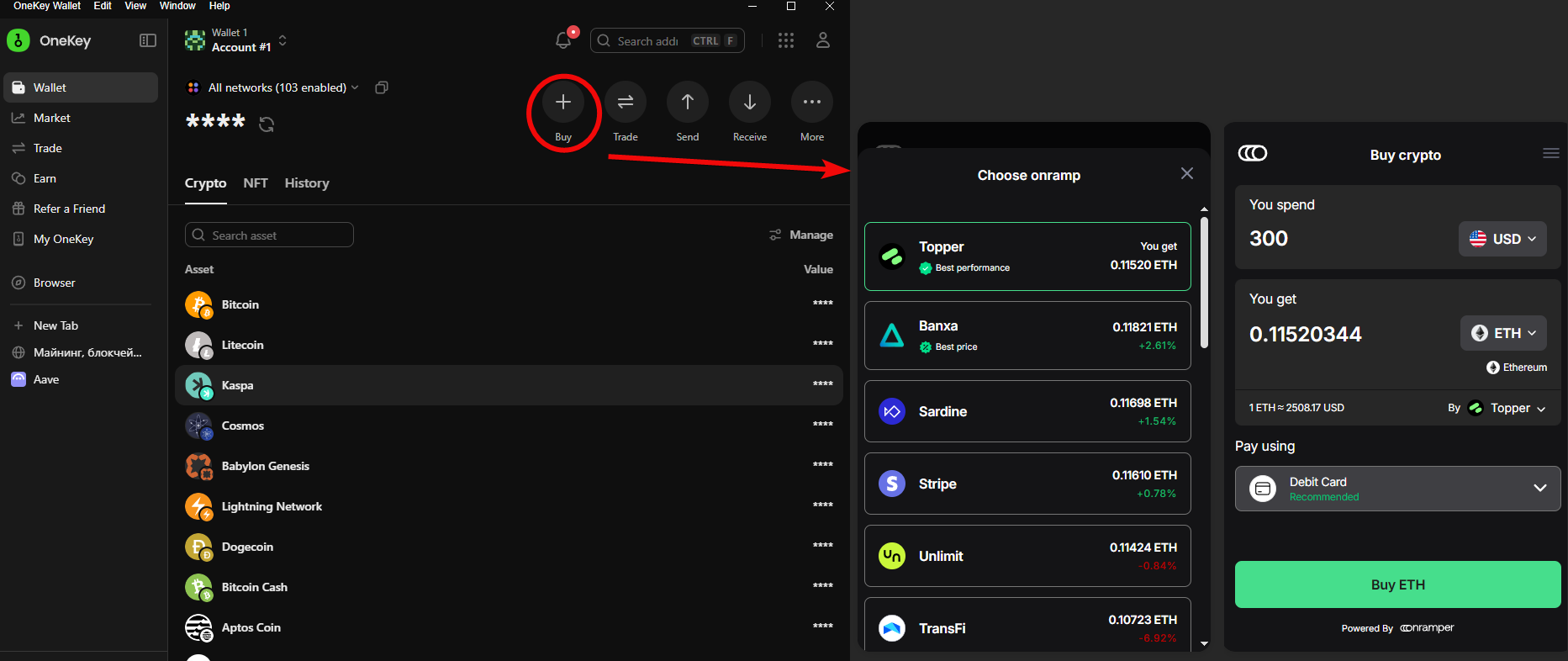Viewport: 1568px width, 661px height.
Task: Close the Choose onramp panel
Action: pyautogui.click(x=1187, y=173)
